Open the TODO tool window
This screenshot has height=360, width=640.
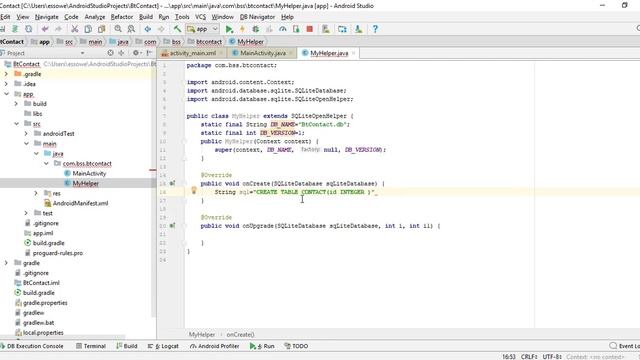[x=296, y=346]
